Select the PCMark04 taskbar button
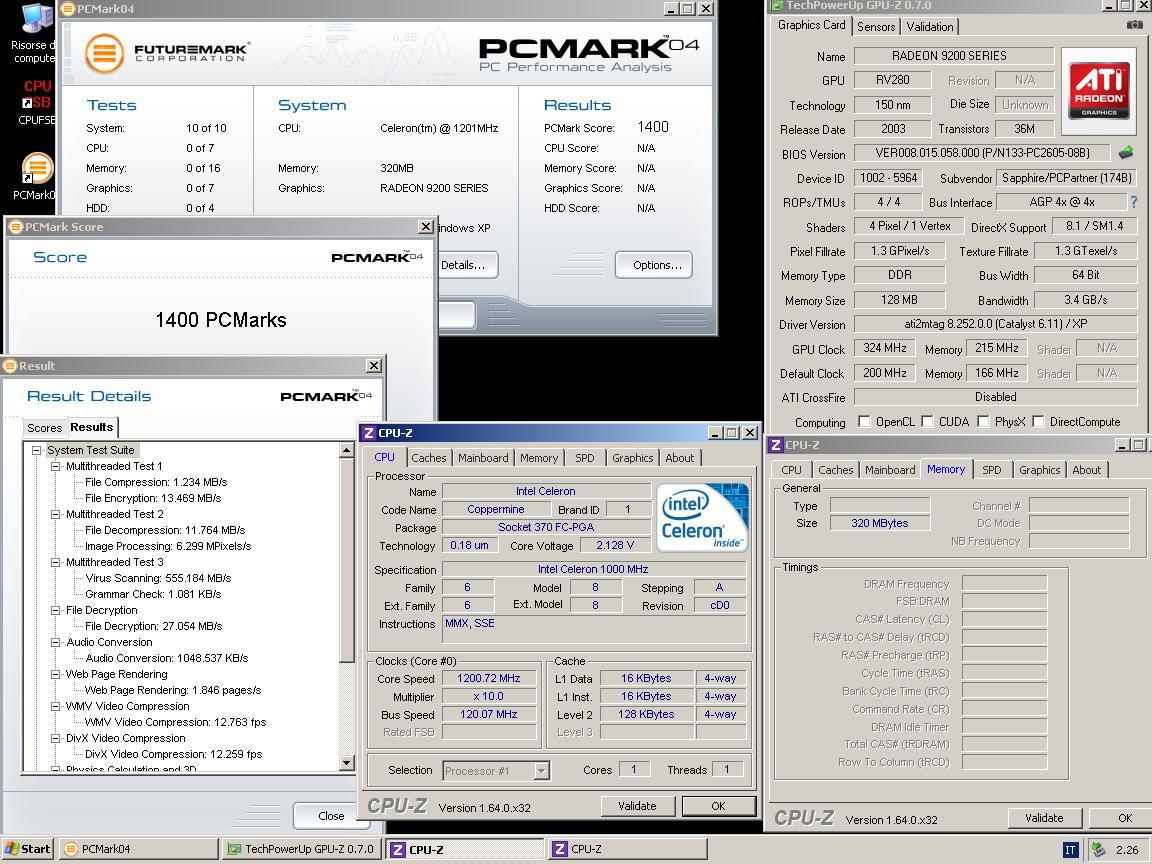 (137, 849)
